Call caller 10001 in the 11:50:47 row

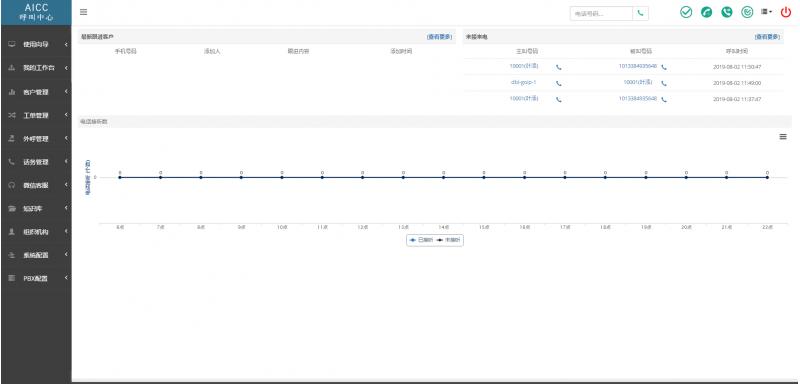coord(559,67)
